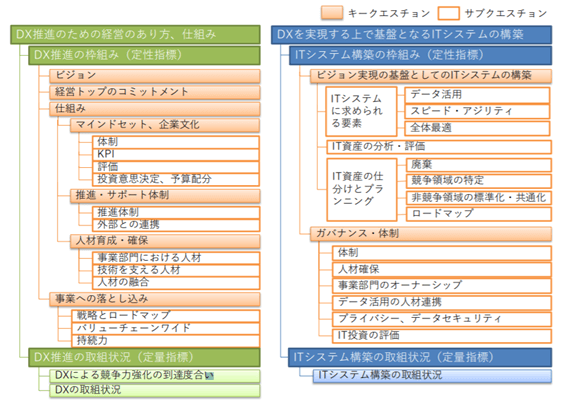Click プライバシー、データセキュリティ box
The height and width of the screenshot is (410, 567).
tap(442, 319)
